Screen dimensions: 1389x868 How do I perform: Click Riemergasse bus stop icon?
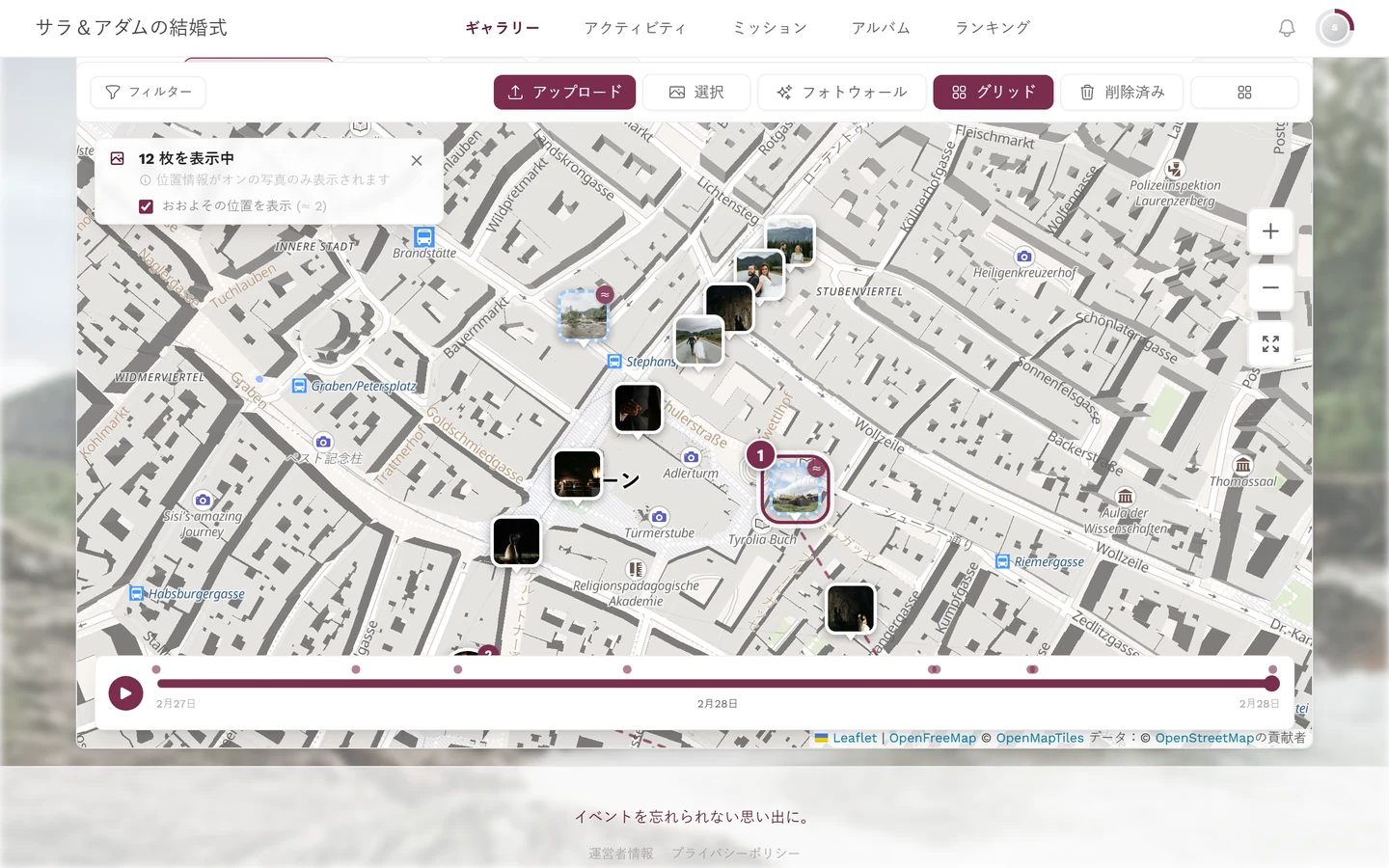coord(1002,561)
